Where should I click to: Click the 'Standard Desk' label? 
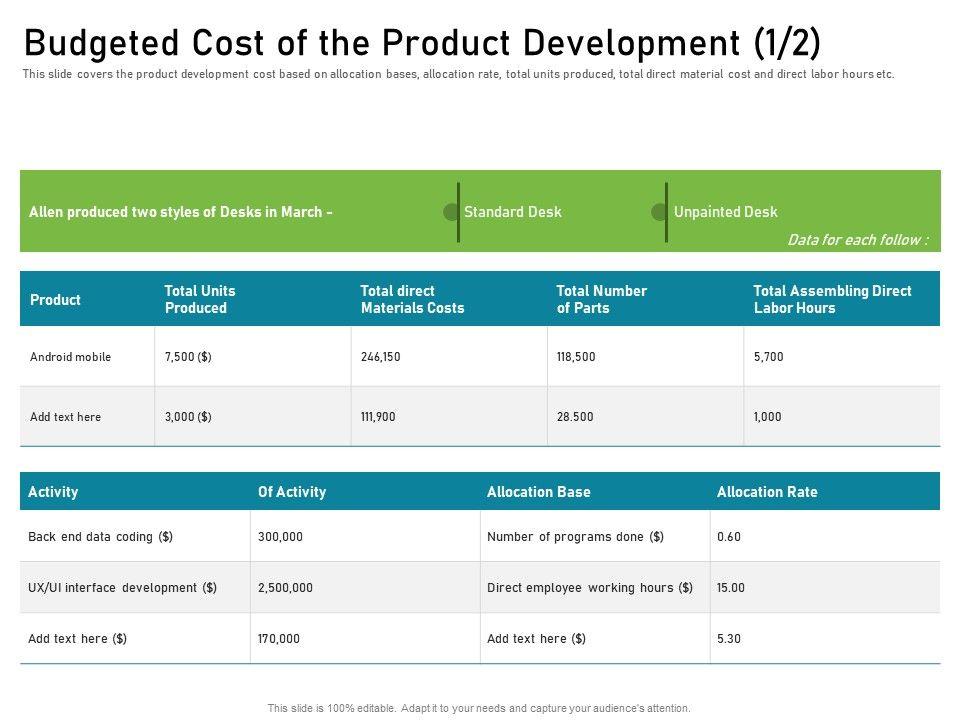pyautogui.click(x=512, y=212)
